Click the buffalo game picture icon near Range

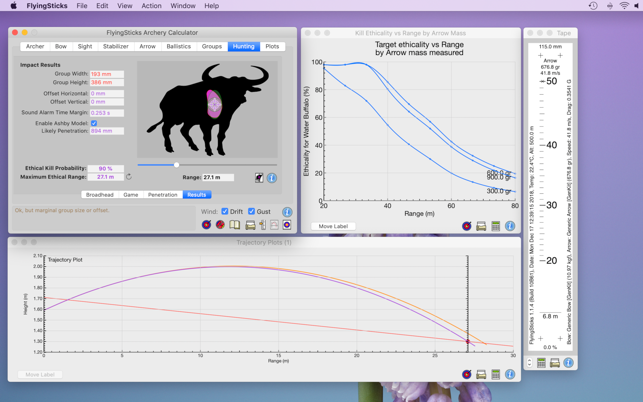(259, 178)
